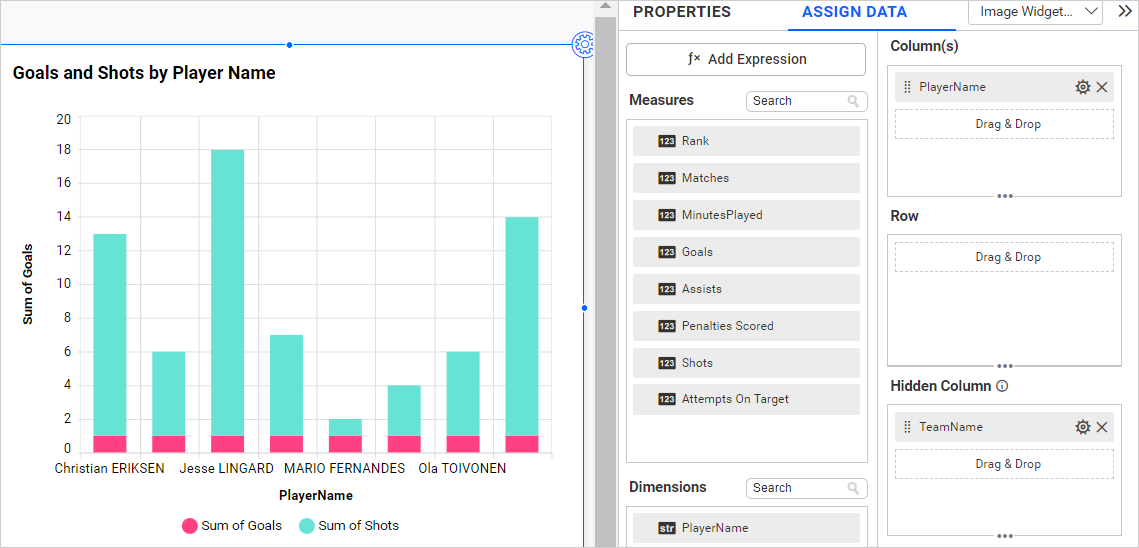
Task: Switch to the PROPERTIES tab
Action: click(x=682, y=12)
